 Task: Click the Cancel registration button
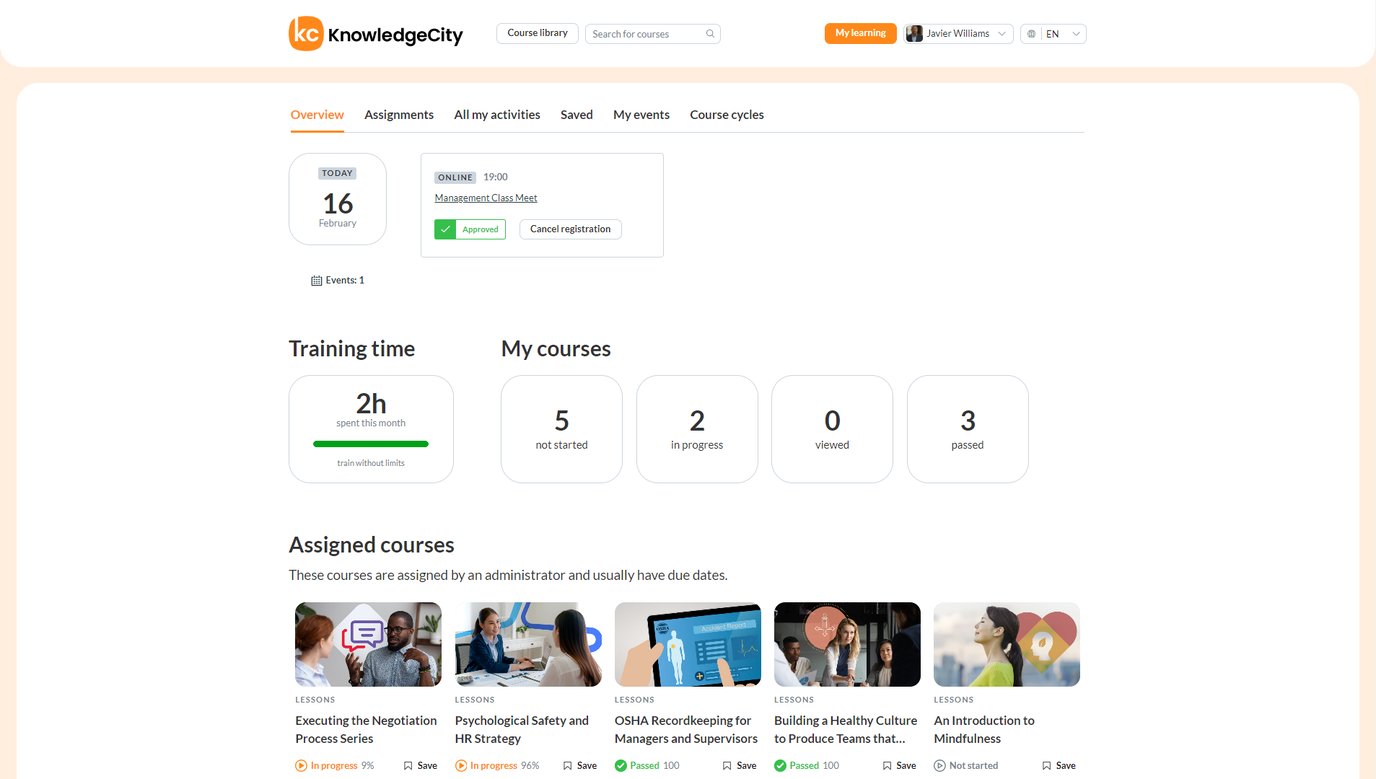pos(570,229)
